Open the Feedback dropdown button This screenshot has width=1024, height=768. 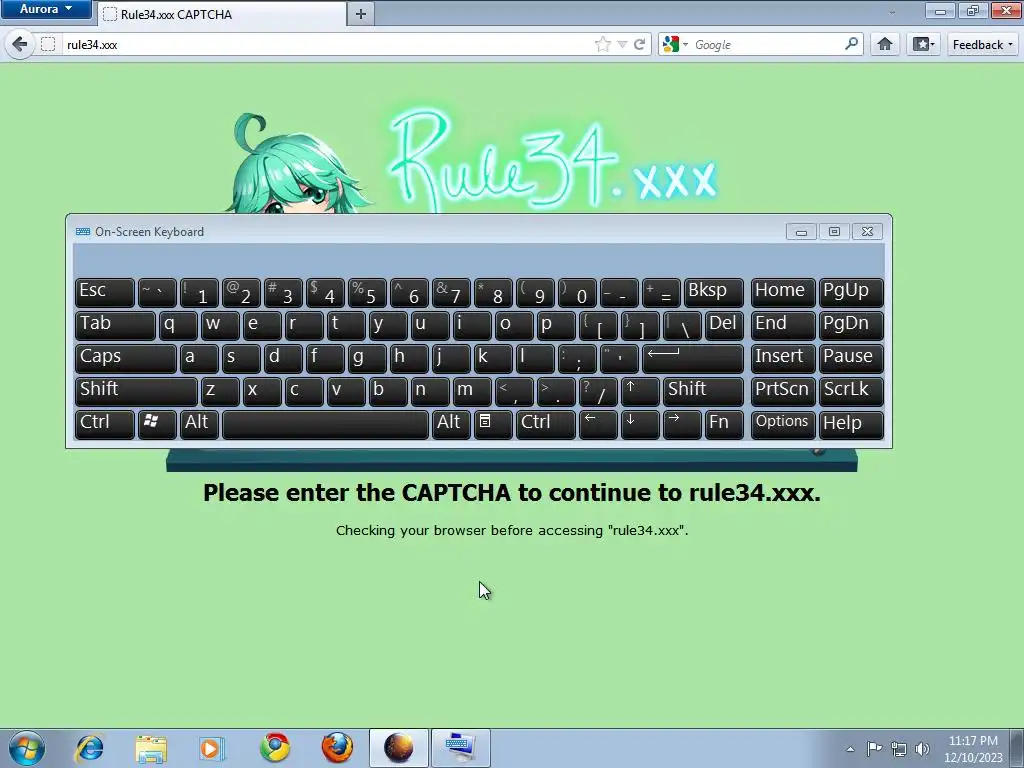[x=982, y=44]
